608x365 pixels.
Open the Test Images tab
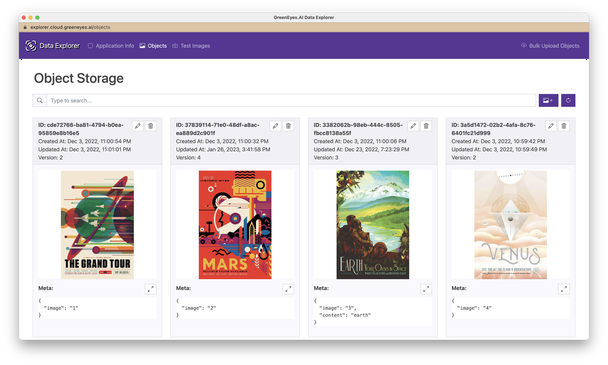(191, 46)
